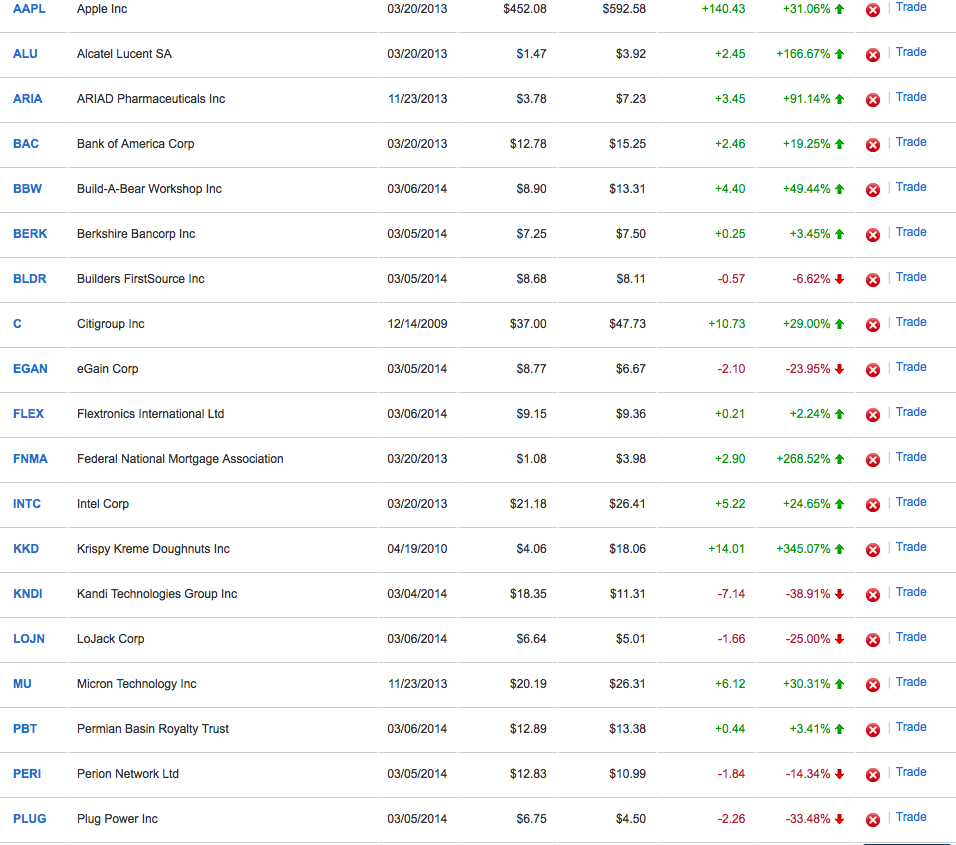The image size is (956, 845).
Task: Click PERI ticker symbol link
Action: (27, 774)
